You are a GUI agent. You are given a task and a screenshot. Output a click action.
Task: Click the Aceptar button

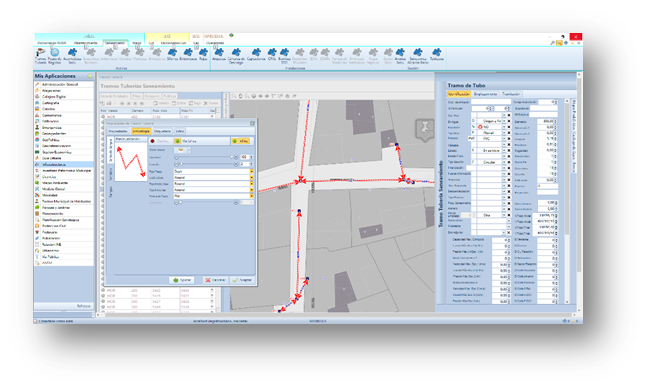pos(243,280)
